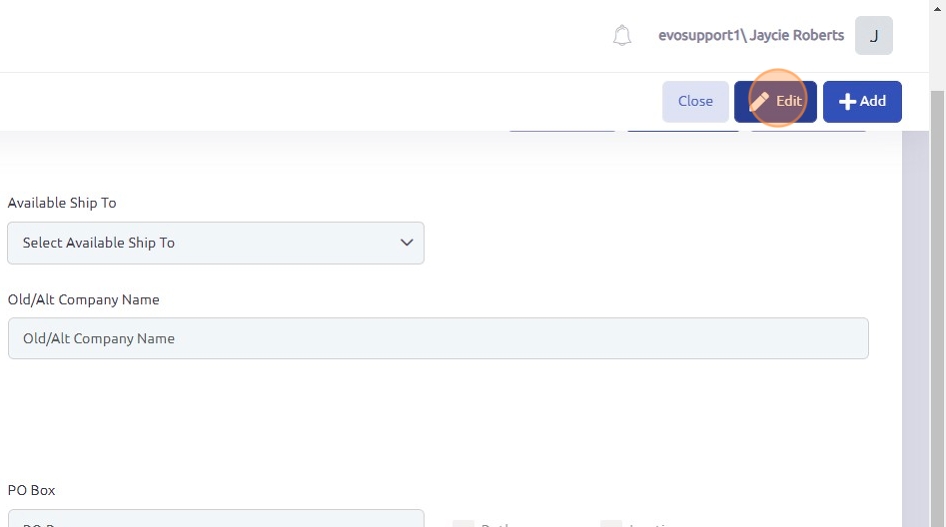Click the vertical scrollbar thumb

pos(937,300)
